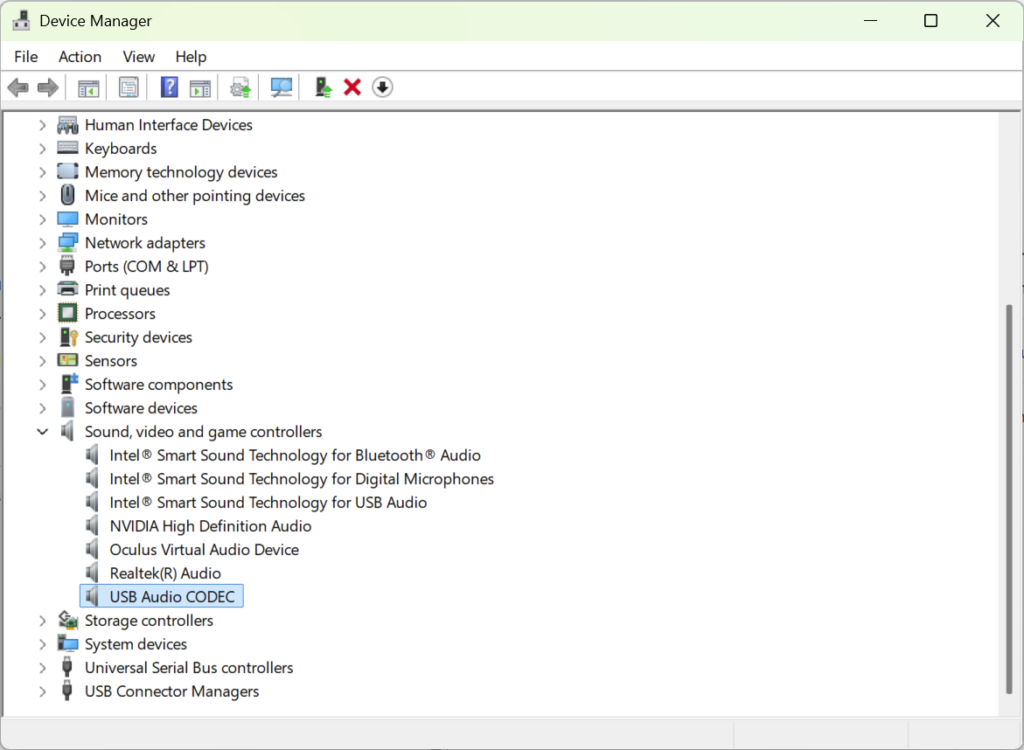Select the Realtek(R) Audio device
The image size is (1024, 750).
165,573
